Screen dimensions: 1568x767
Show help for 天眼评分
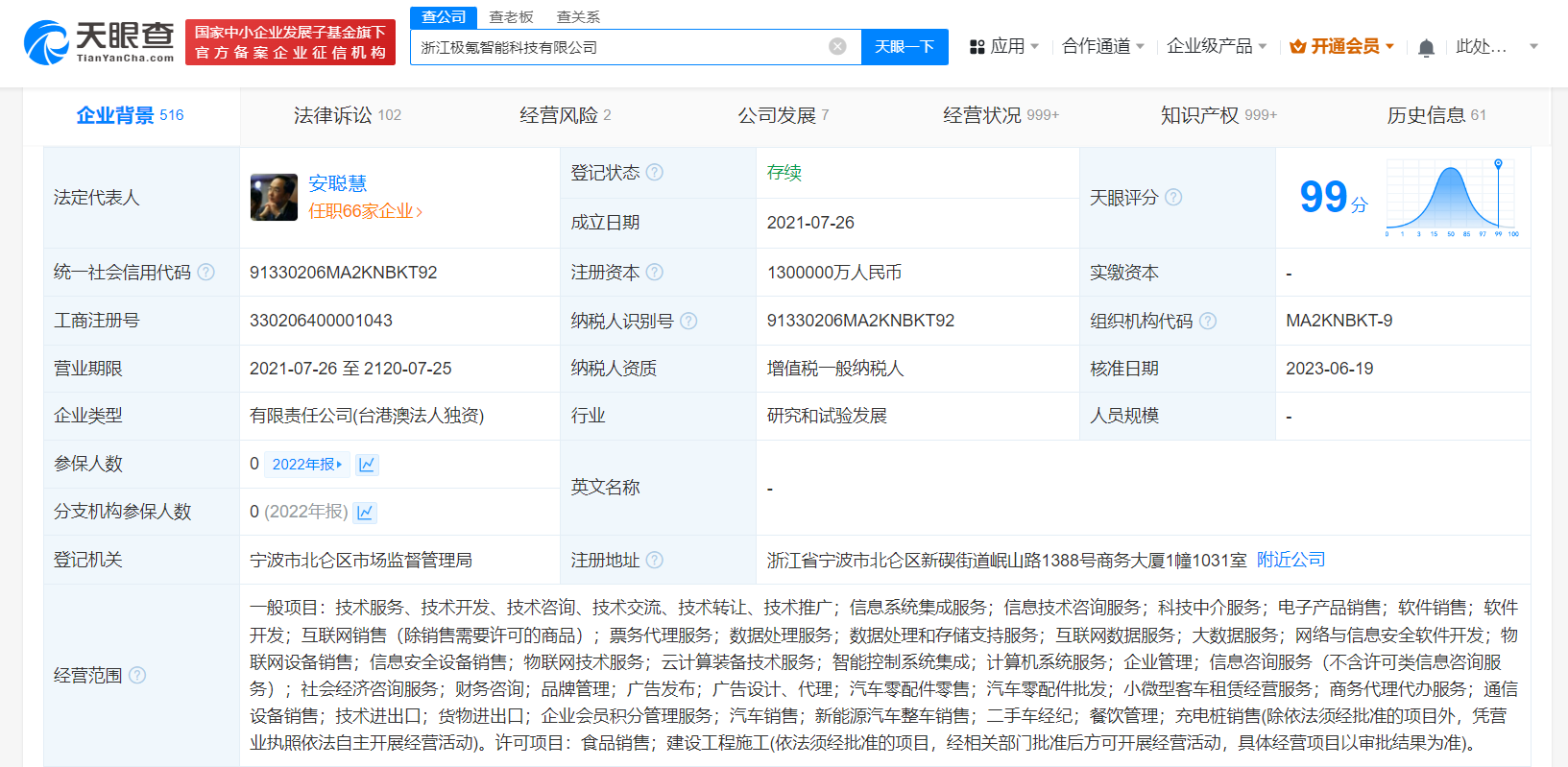[x=1173, y=197]
